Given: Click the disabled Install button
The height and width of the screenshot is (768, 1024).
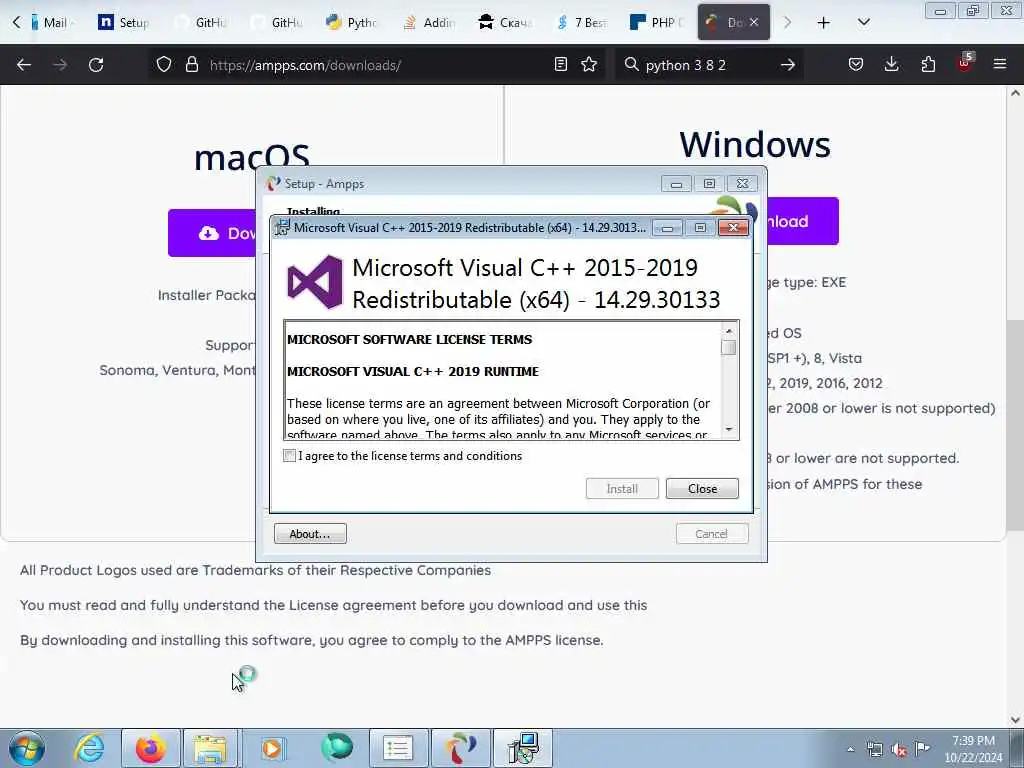Looking at the screenshot, I should pyautogui.click(x=622, y=488).
